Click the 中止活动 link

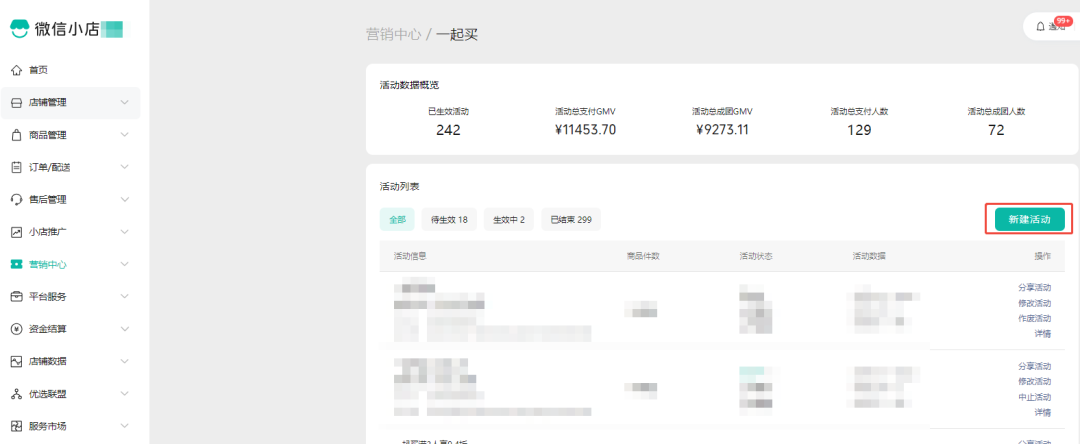click(1034, 397)
